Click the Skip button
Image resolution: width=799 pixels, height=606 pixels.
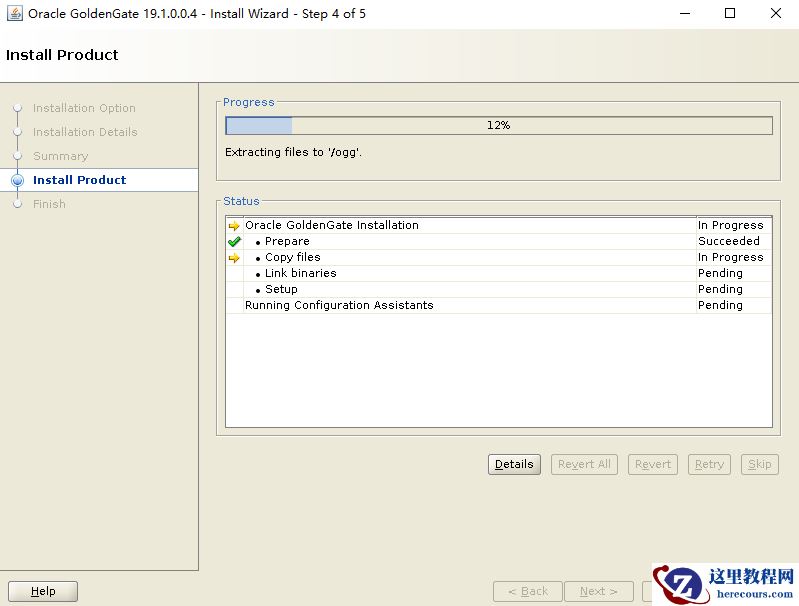click(760, 464)
